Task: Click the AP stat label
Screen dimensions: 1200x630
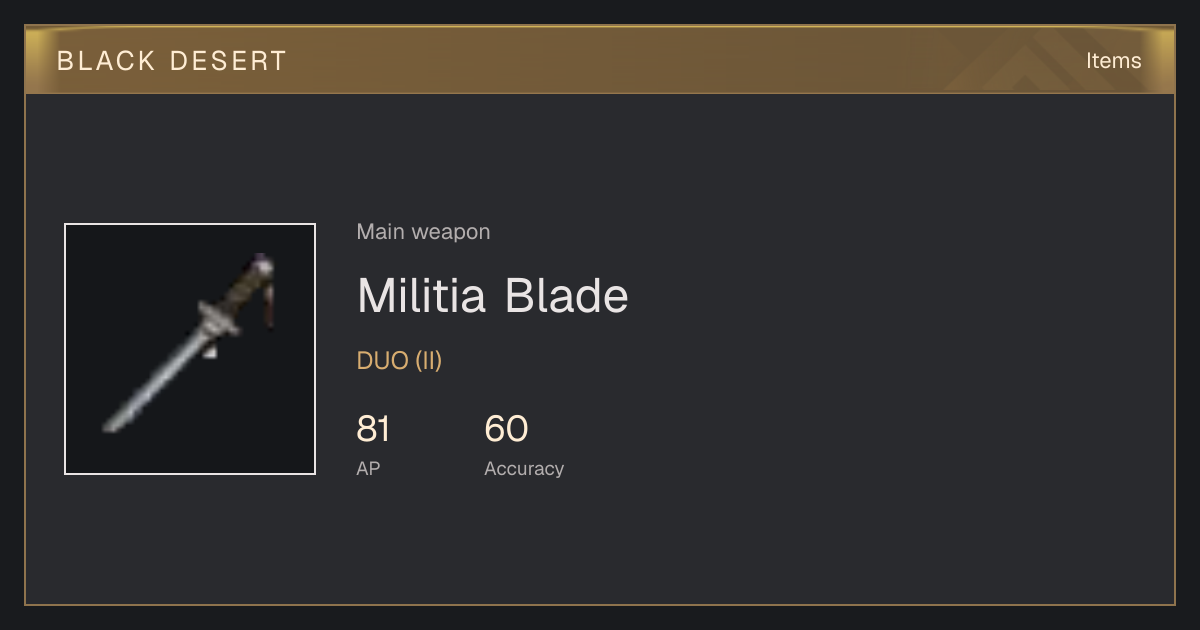Action: [368, 468]
